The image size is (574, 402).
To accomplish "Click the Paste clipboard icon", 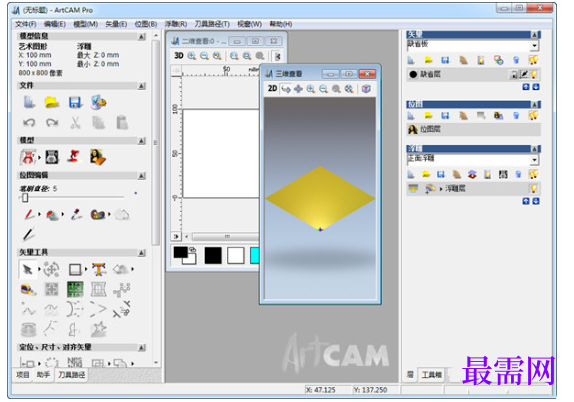I will (x=122, y=123).
